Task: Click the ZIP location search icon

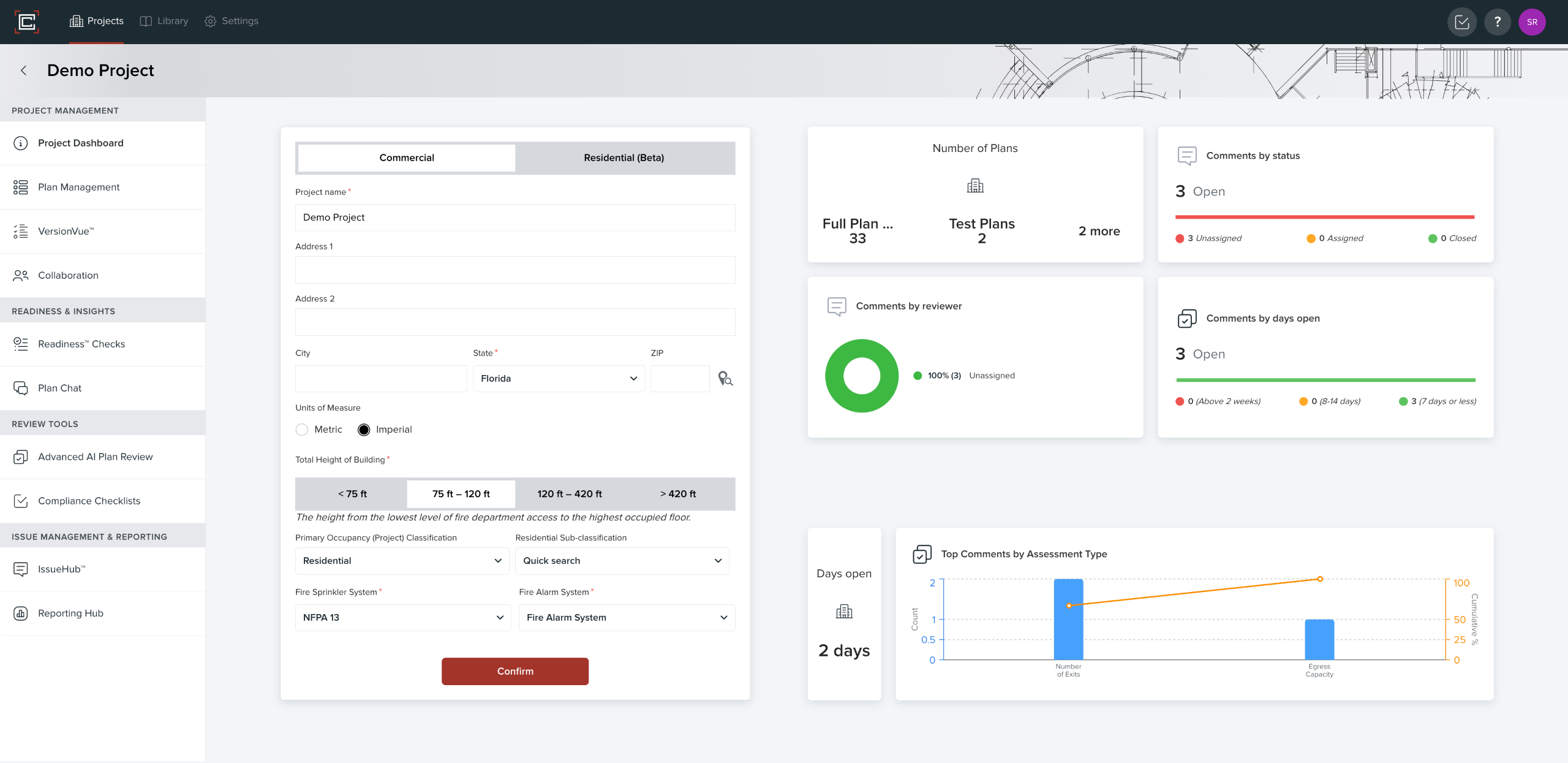Action: 725,379
